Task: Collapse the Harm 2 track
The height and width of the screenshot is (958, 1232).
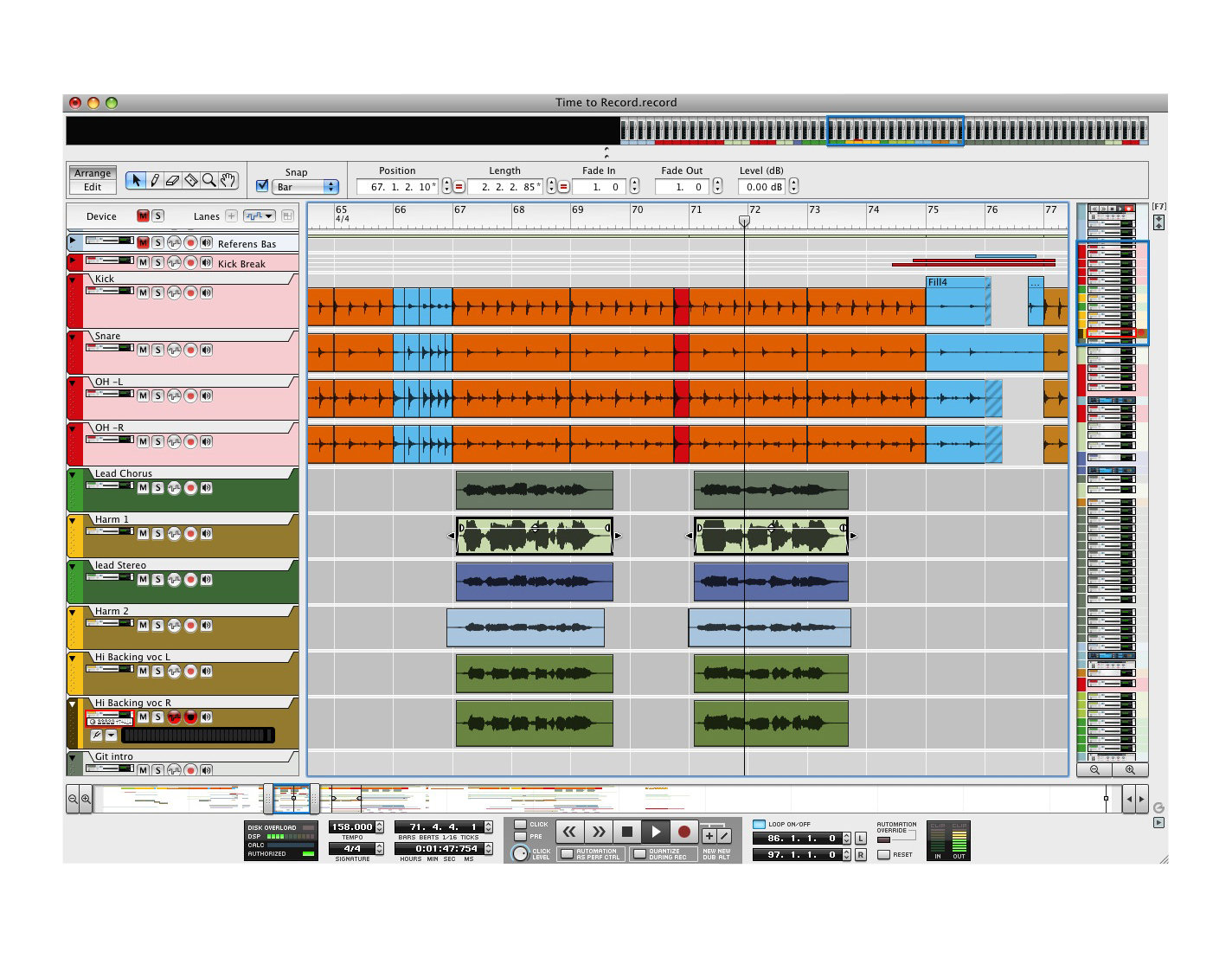Action: point(73,612)
